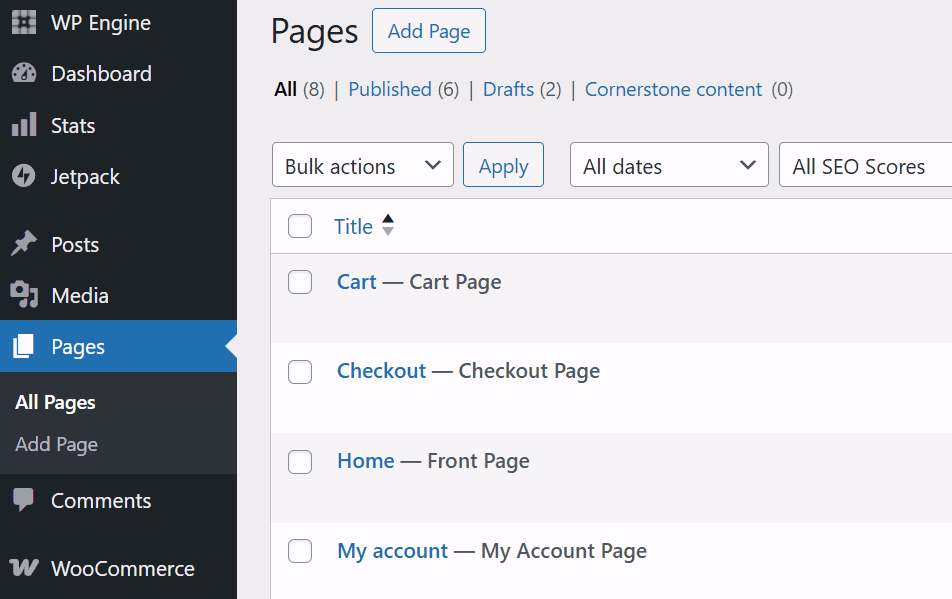The height and width of the screenshot is (599, 952).
Task: Open Stats via the bar chart icon
Action: 24,125
